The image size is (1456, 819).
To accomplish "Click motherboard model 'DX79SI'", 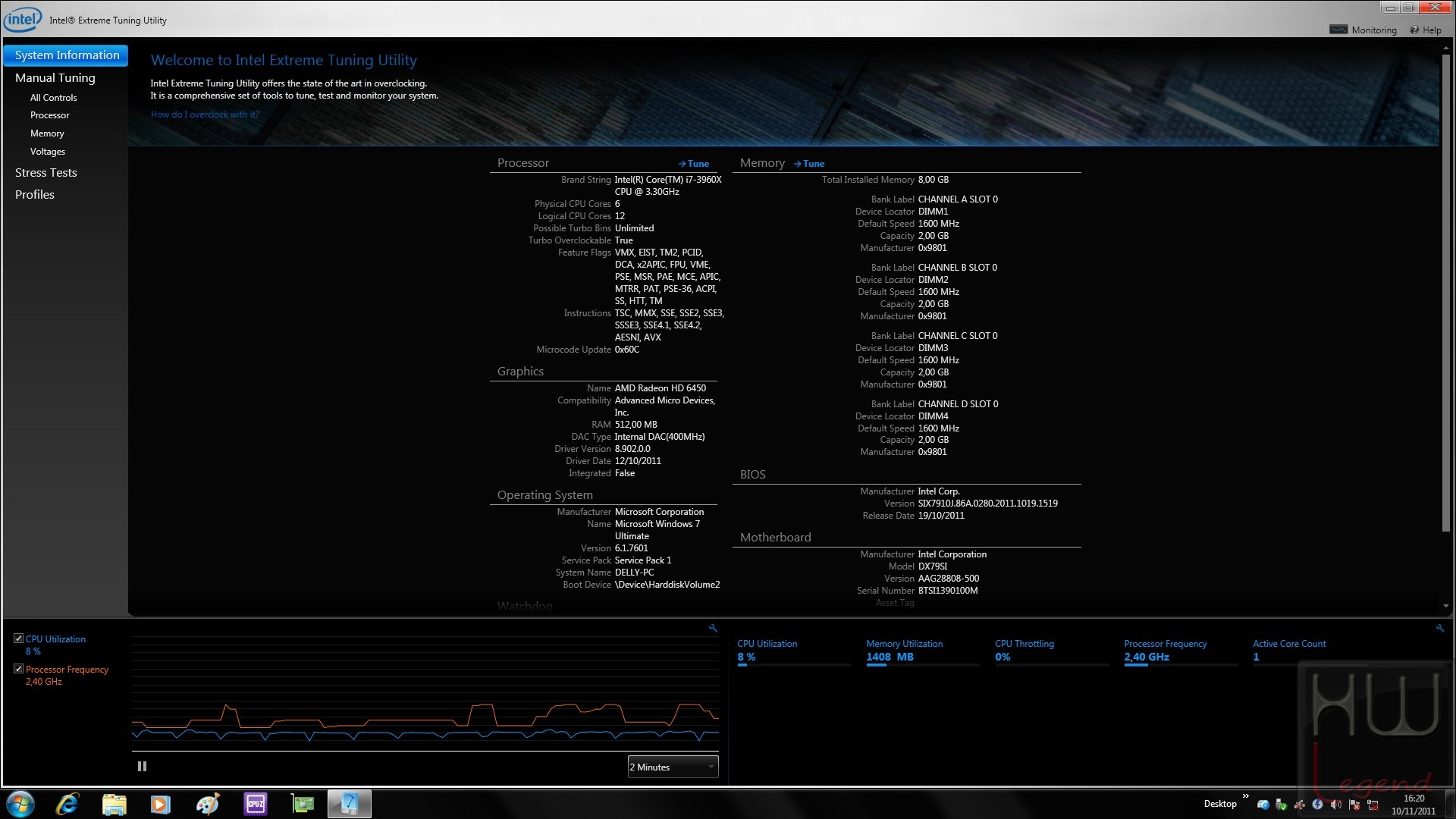I will click(x=933, y=566).
